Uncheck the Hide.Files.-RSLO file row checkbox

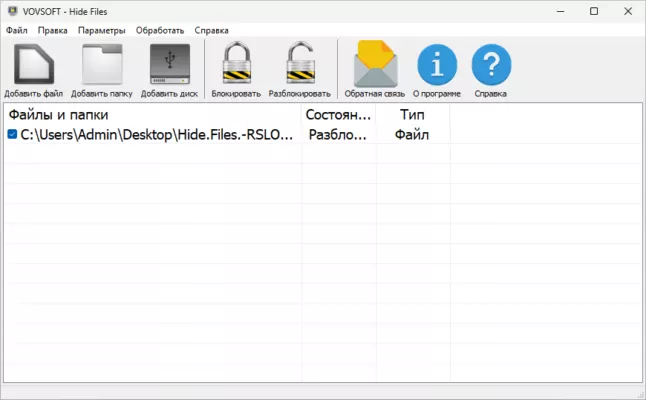[x=12, y=134]
